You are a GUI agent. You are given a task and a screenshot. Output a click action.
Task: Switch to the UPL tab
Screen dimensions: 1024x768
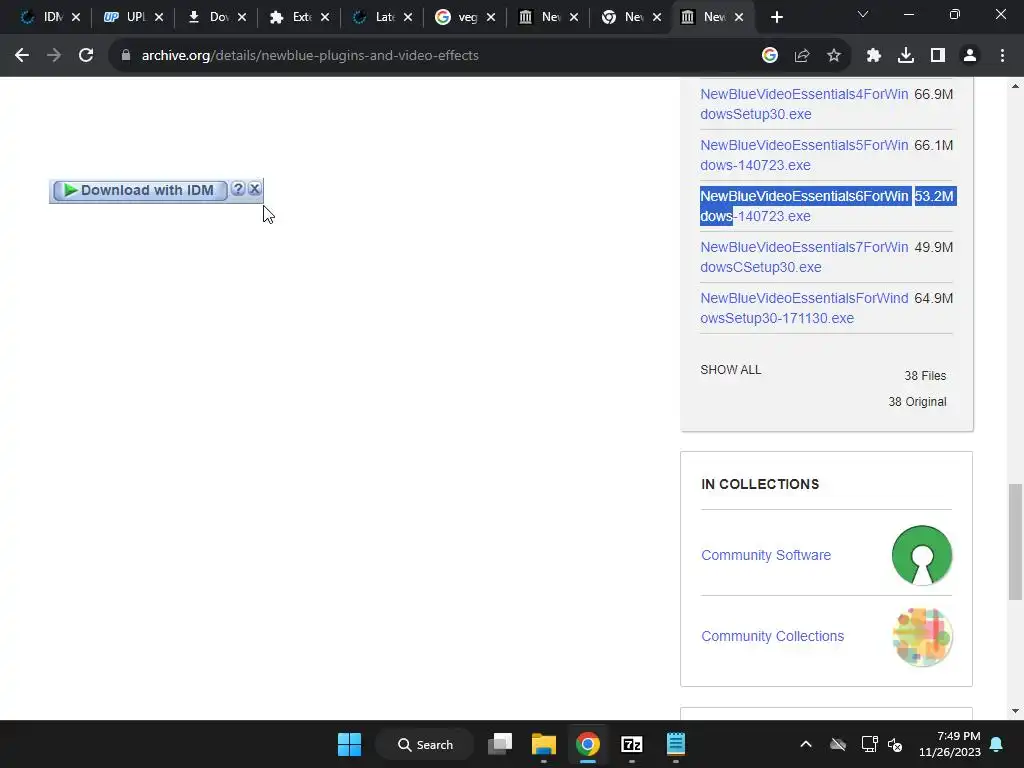pyautogui.click(x=124, y=17)
